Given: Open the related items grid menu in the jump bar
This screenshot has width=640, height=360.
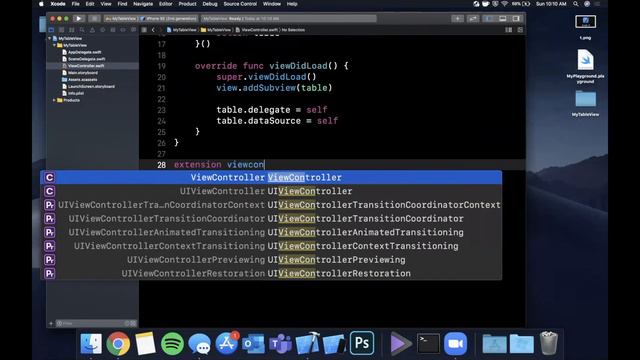Looking at the screenshot, I should click(144, 30).
